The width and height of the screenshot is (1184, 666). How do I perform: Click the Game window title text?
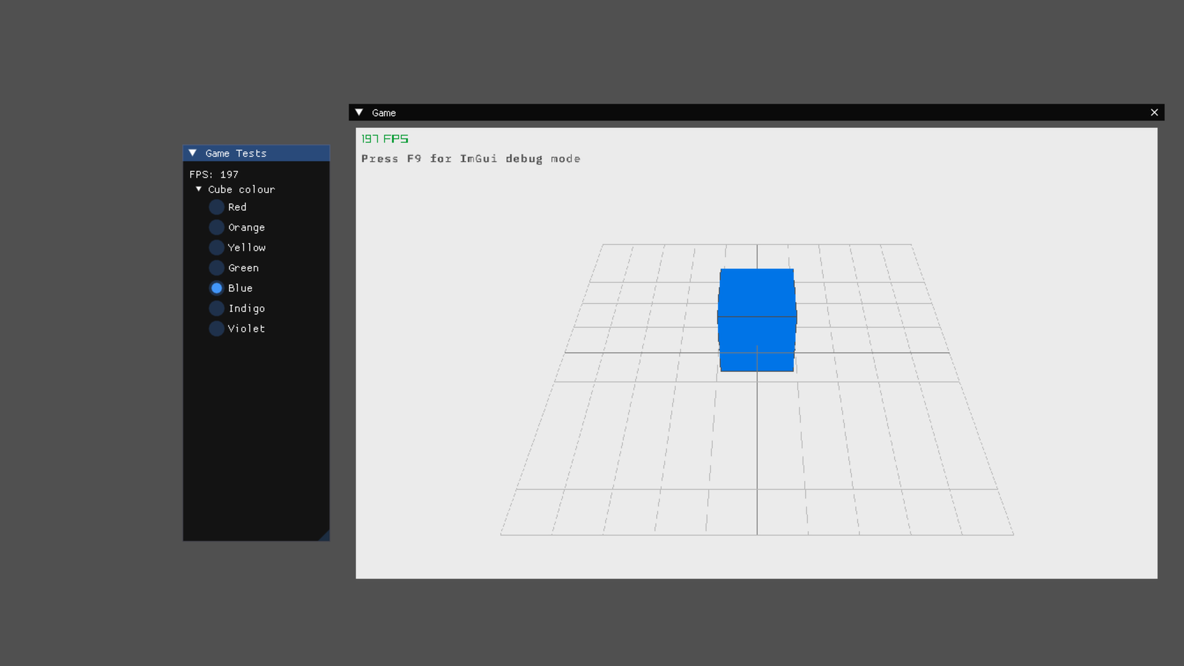pyautogui.click(x=384, y=113)
